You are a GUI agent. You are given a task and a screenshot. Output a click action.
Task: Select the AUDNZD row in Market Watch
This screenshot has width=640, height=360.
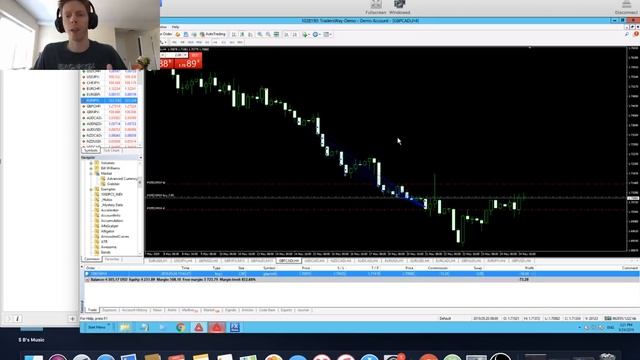109,124
